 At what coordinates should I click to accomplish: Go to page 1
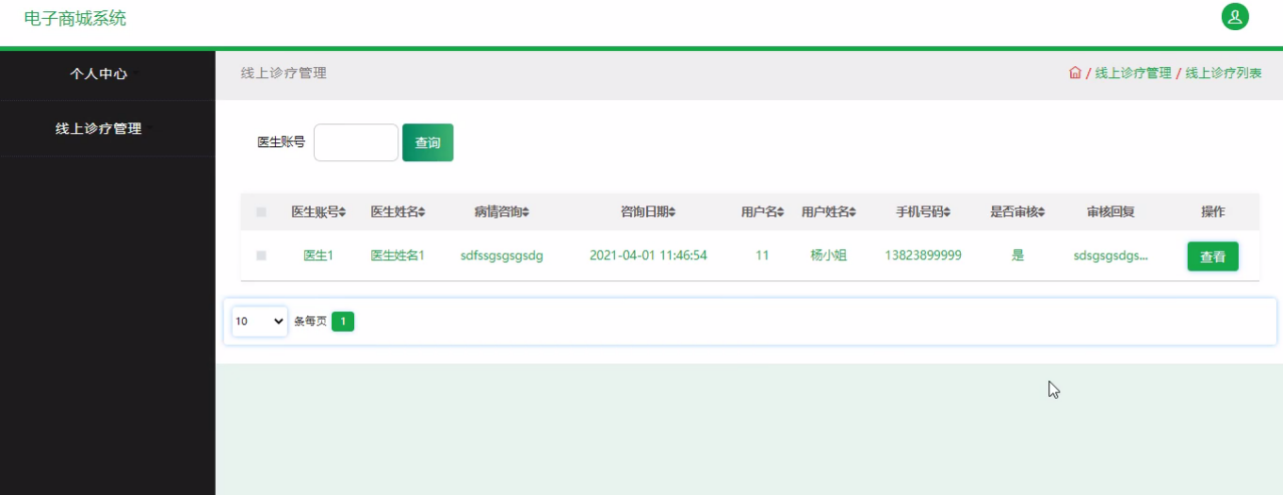click(343, 321)
